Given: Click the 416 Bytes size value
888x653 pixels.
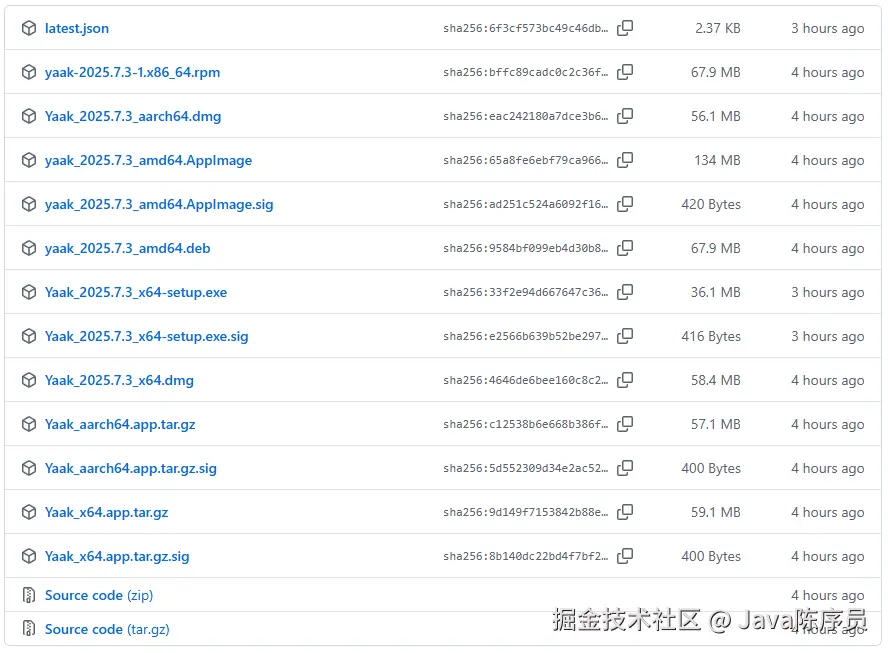Looking at the screenshot, I should click(711, 337).
